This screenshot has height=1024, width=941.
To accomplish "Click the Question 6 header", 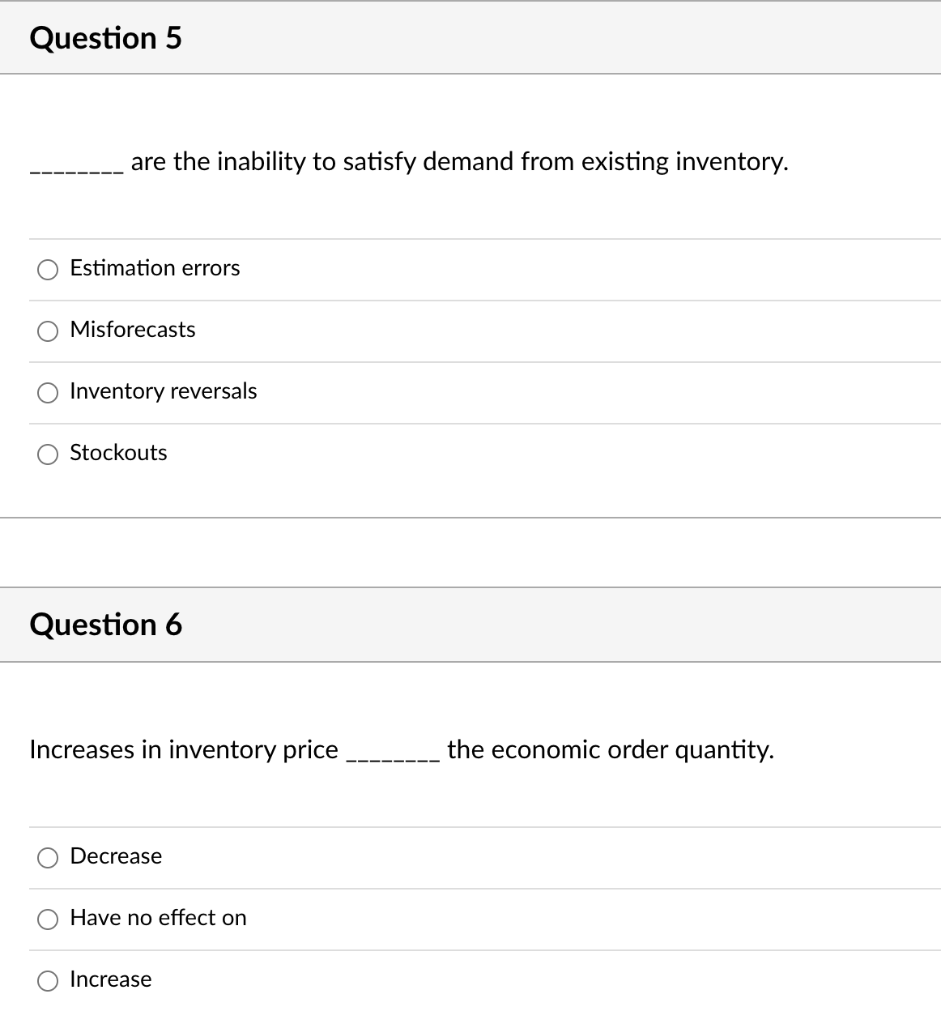I will tap(105, 624).
